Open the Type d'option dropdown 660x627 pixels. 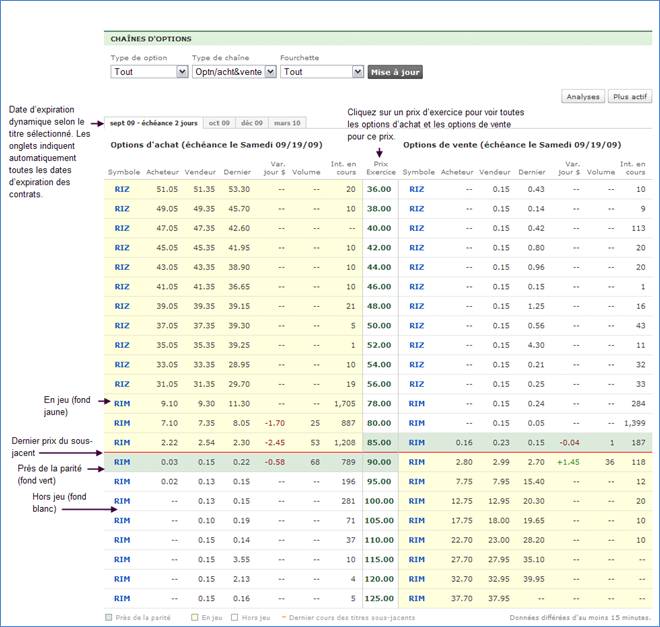click(x=149, y=72)
